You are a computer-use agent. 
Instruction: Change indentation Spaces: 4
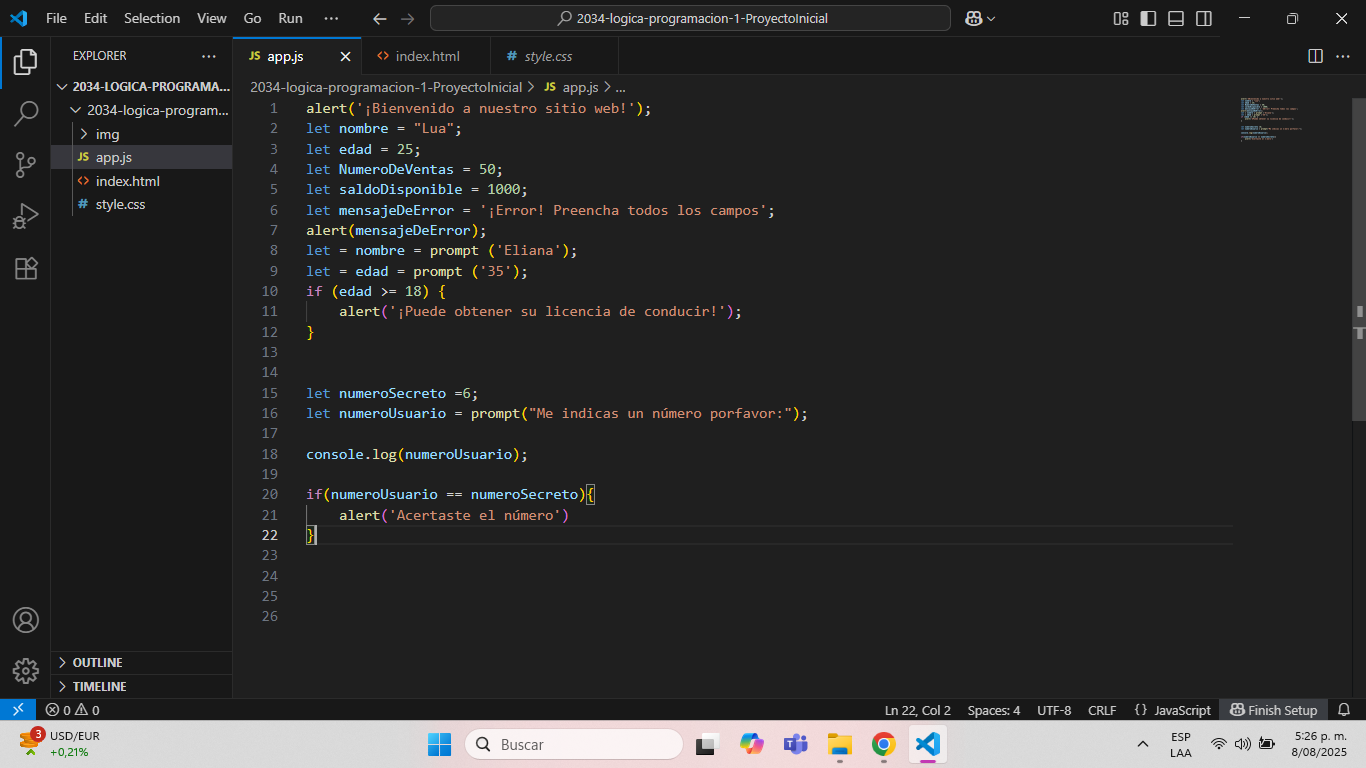coord(994,710)
